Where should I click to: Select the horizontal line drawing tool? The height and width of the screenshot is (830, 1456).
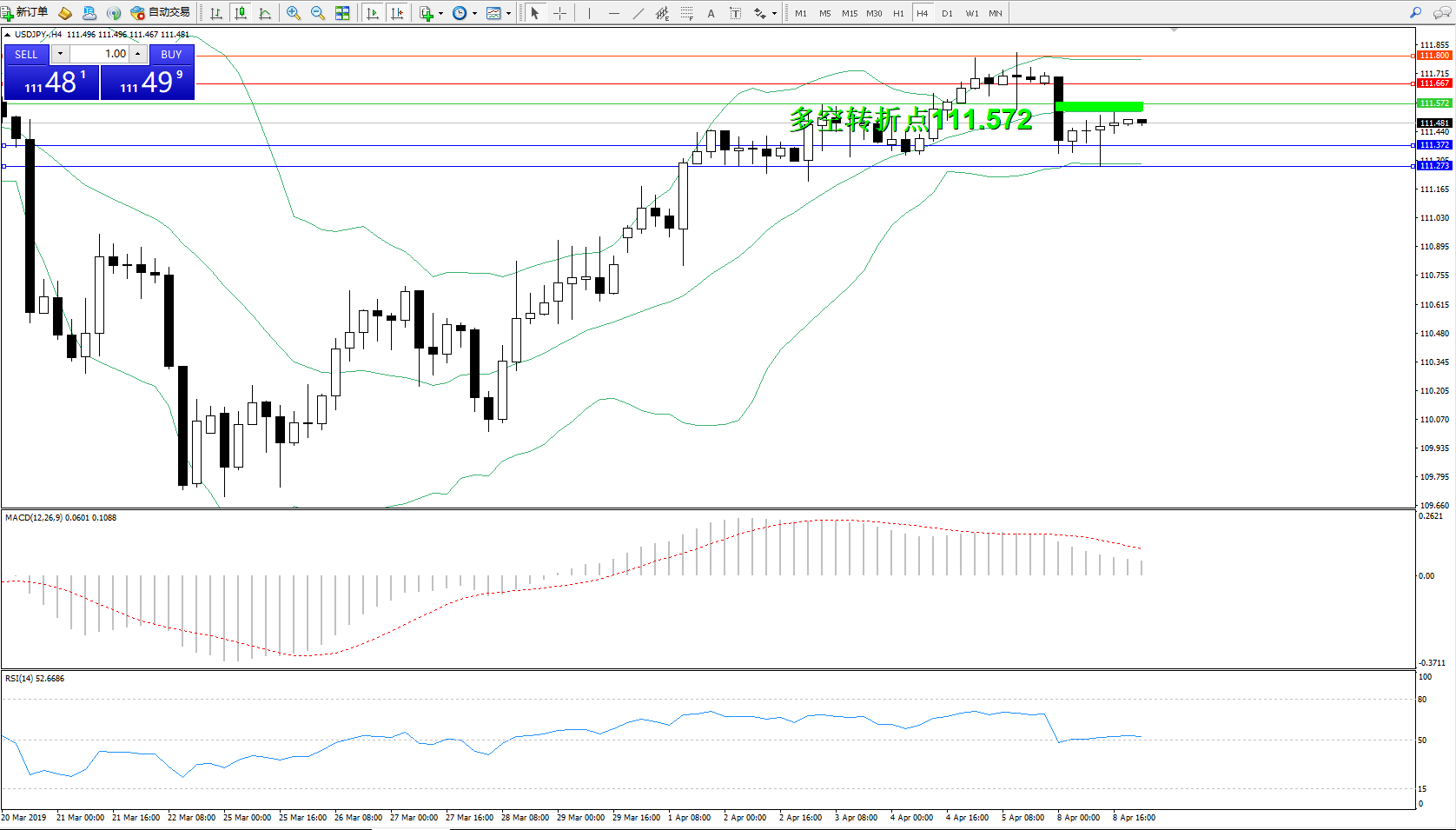click(x=614, y=13)
